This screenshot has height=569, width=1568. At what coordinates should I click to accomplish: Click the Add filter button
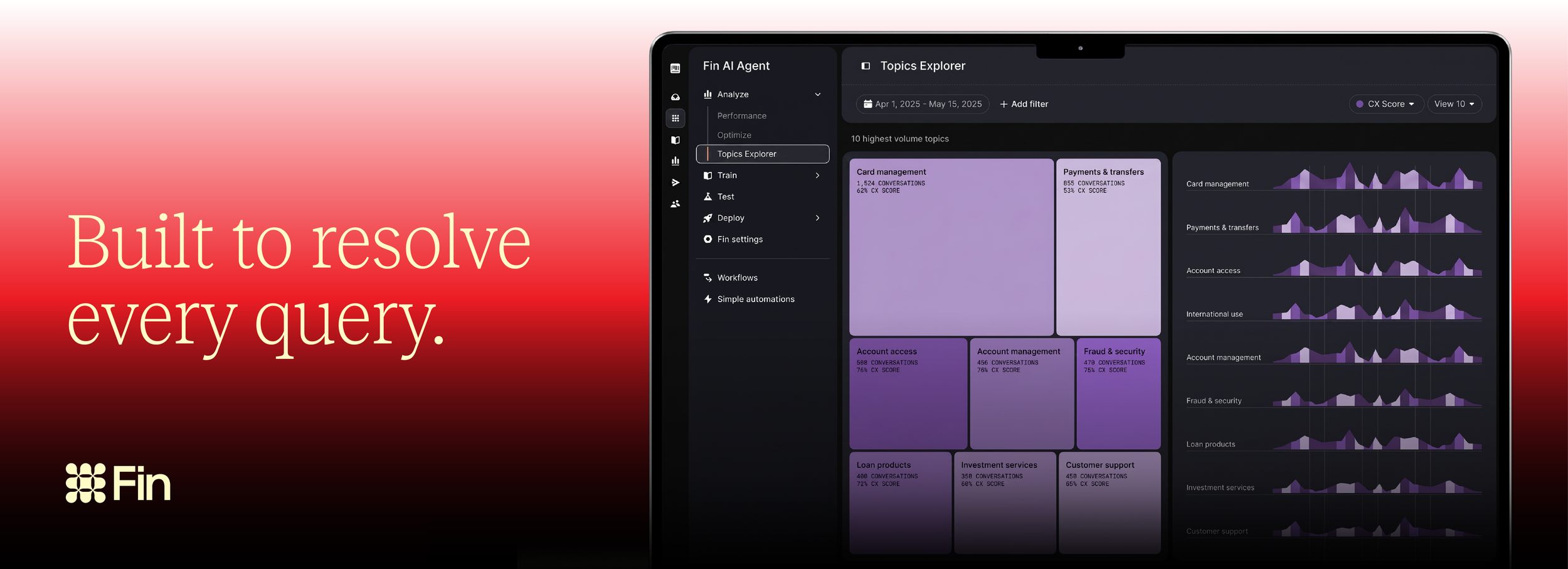1024,104
